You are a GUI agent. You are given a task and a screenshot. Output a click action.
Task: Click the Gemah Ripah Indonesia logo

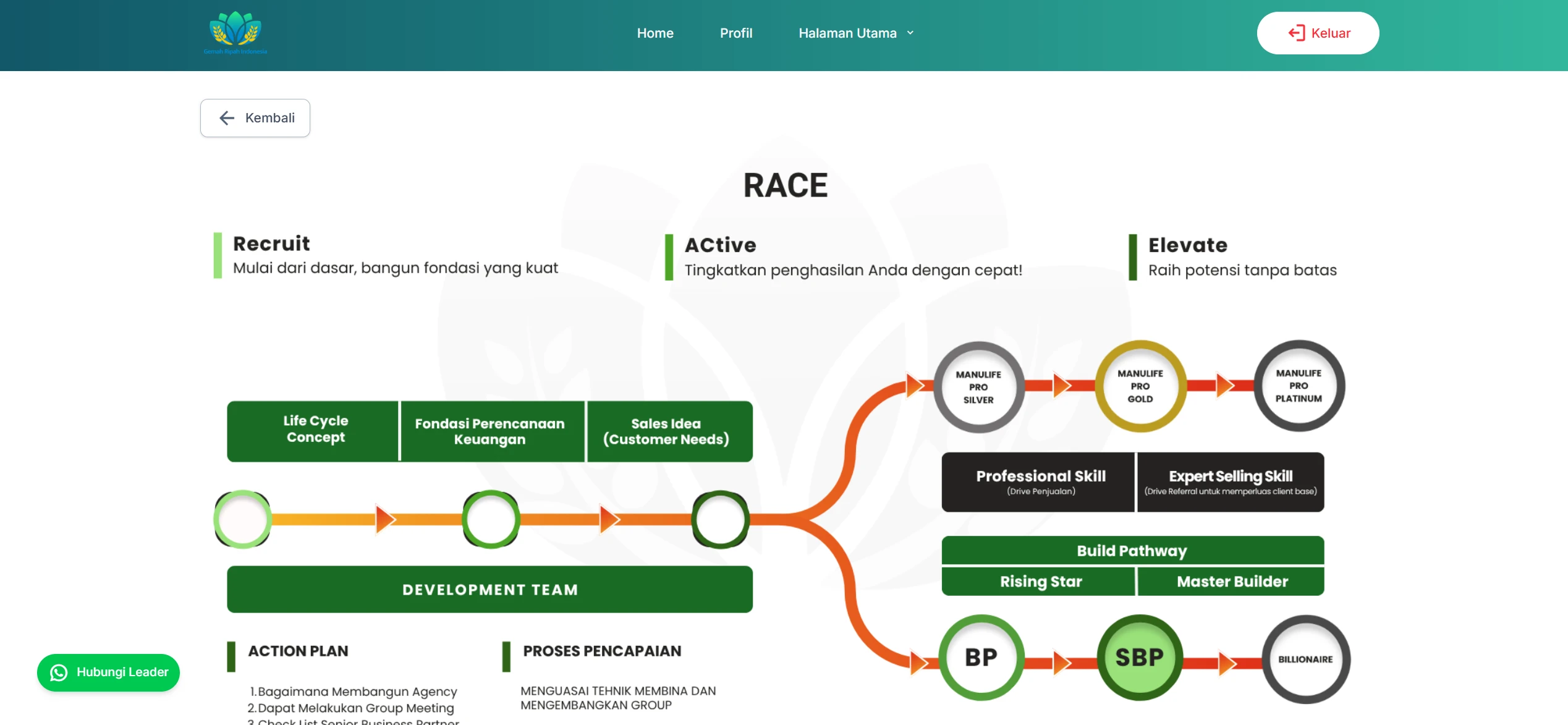235,33
